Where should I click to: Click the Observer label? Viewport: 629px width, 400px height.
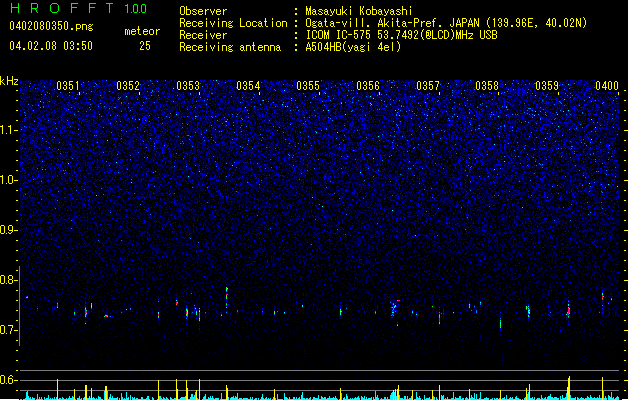(203, 11)
